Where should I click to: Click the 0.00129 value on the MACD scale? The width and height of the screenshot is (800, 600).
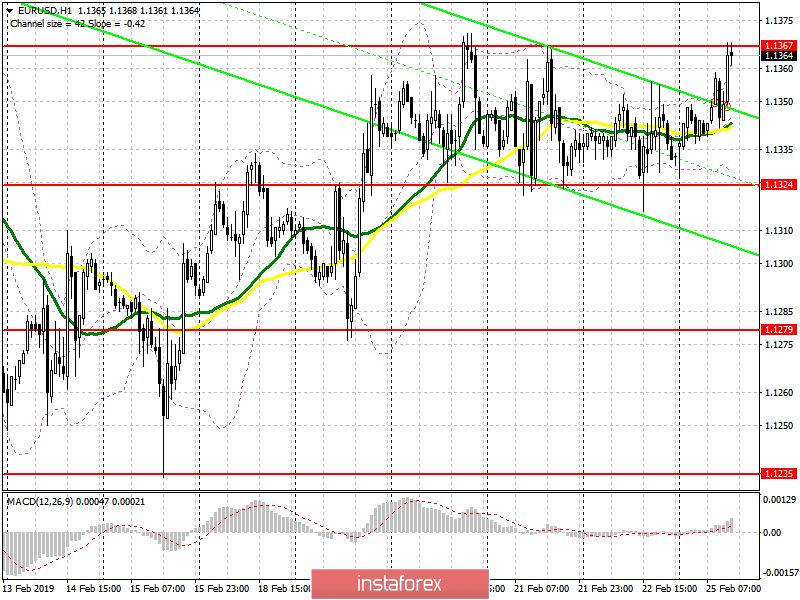tap(779, 499)
